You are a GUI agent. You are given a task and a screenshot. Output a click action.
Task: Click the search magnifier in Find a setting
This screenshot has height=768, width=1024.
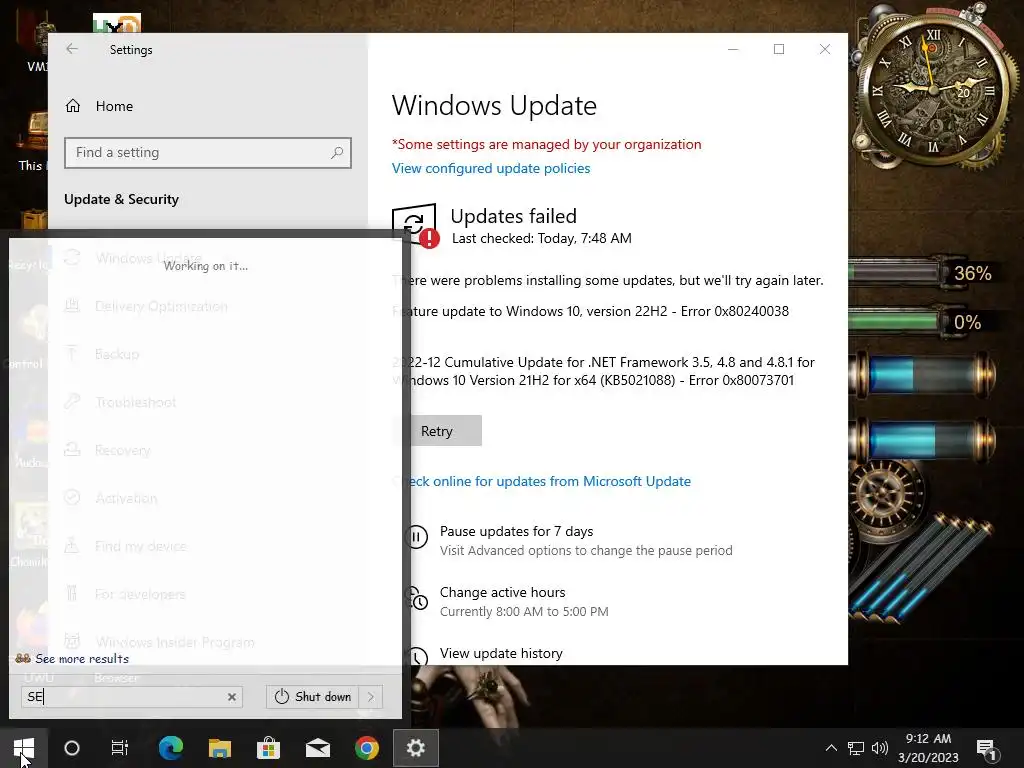point(337,153)
